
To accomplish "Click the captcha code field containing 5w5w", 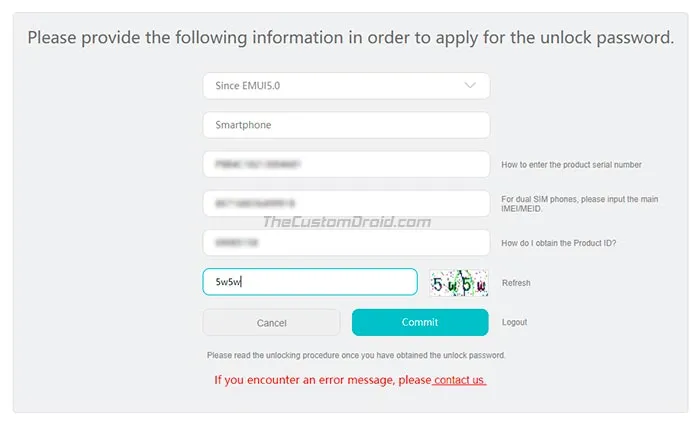I will [x=309, y=282].
